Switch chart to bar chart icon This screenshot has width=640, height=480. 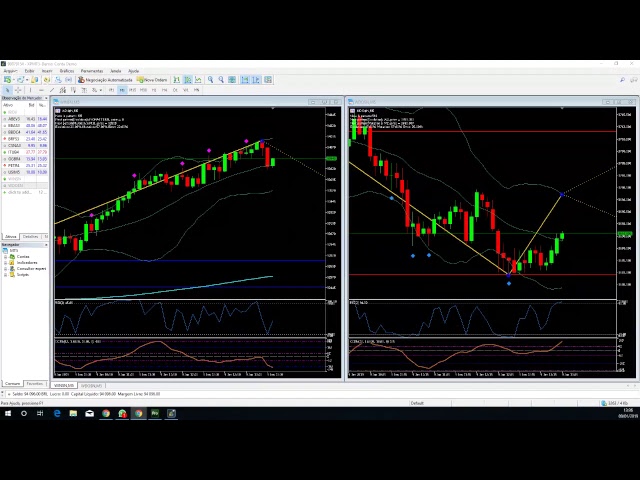coord(177,80)
